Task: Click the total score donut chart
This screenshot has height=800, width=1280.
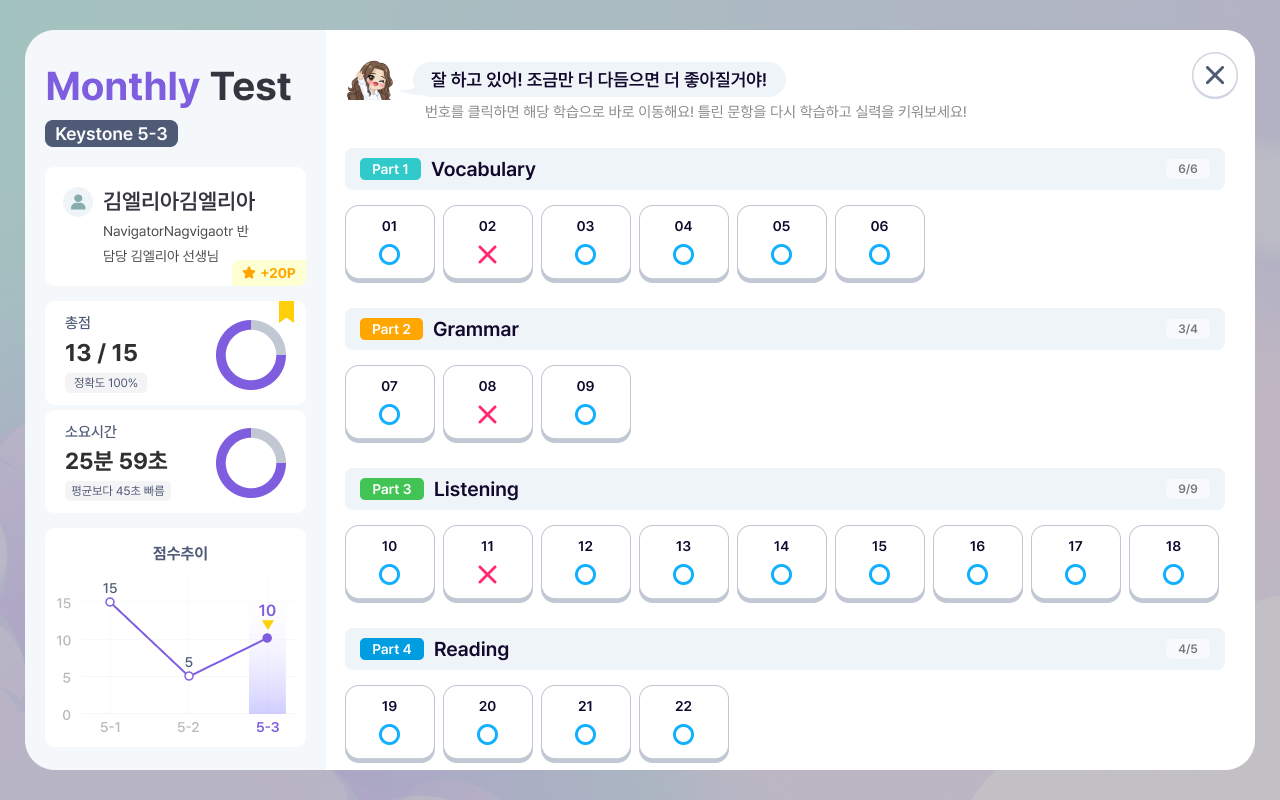Action: 251,355
